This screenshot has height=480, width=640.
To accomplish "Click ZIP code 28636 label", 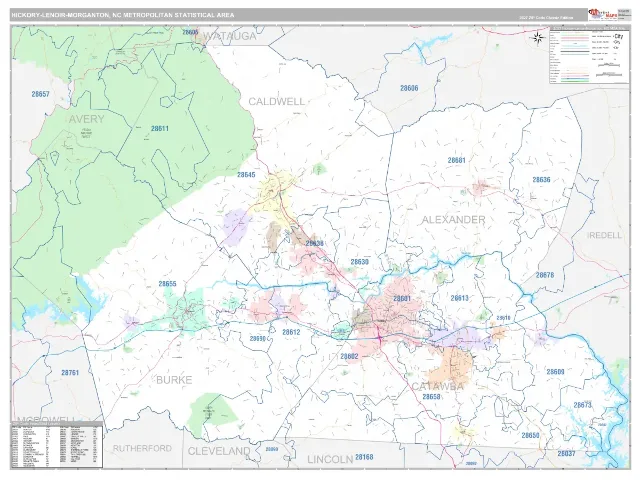I will (541, 180).
